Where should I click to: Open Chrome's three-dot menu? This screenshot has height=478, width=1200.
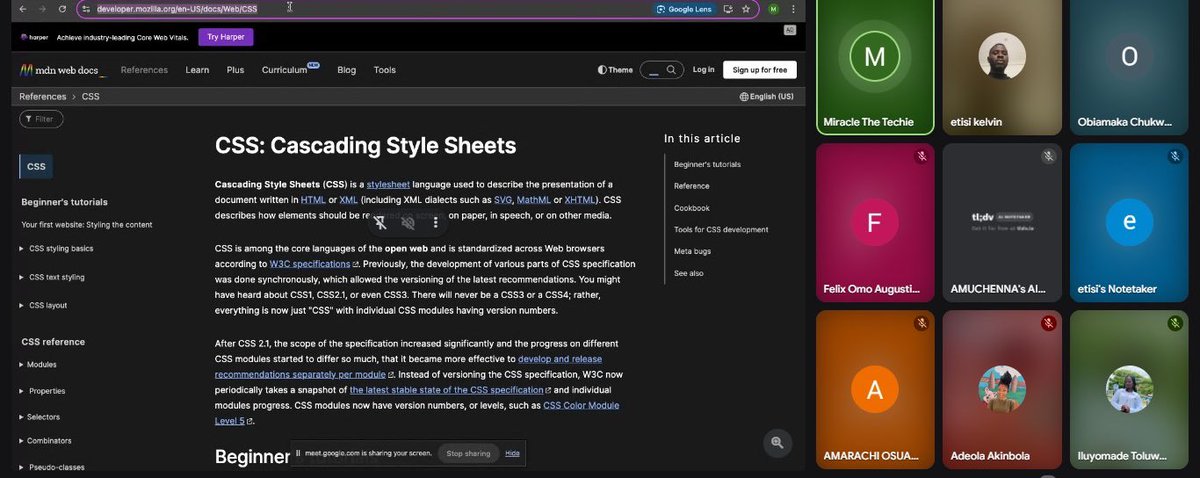click(795, 9)
